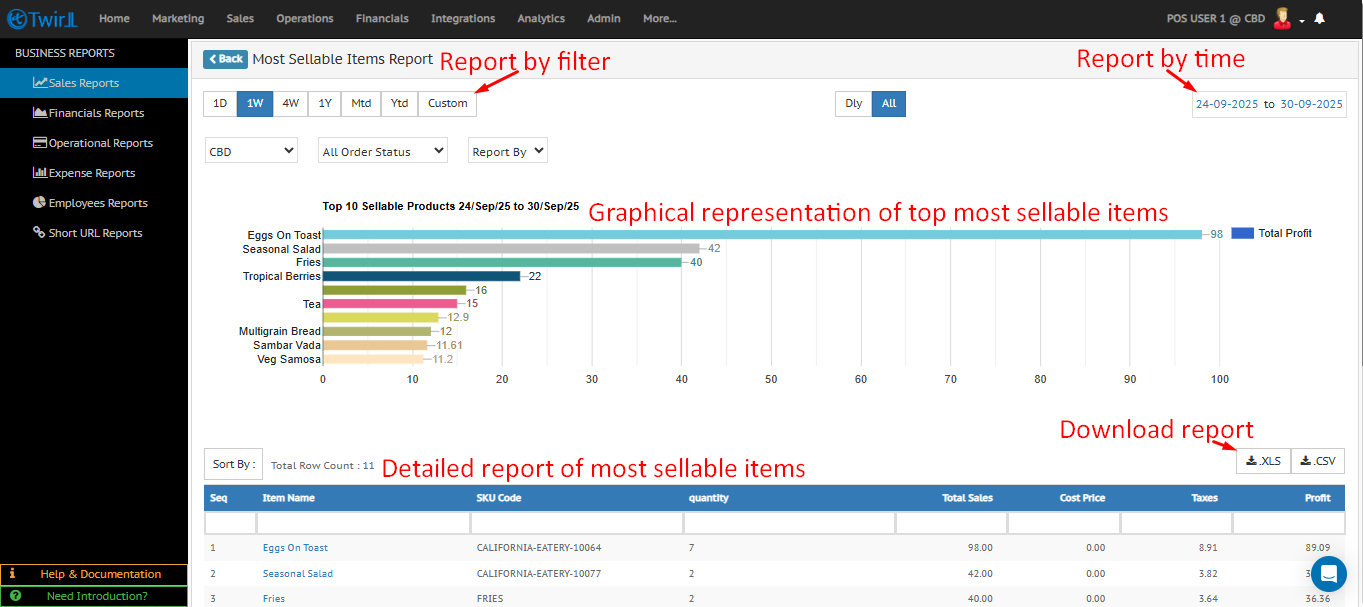Open the notification bell icon

coord(1320,18)
